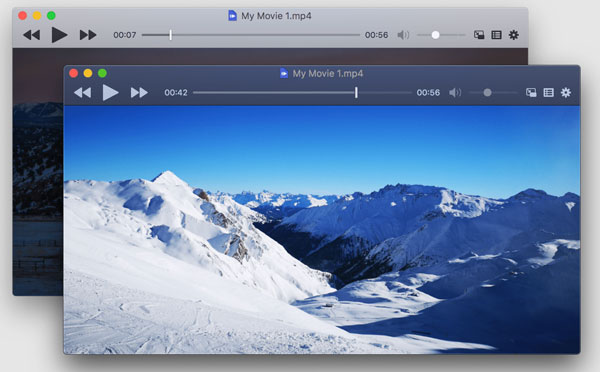Minimize the front player window

(x=88, y=73)
